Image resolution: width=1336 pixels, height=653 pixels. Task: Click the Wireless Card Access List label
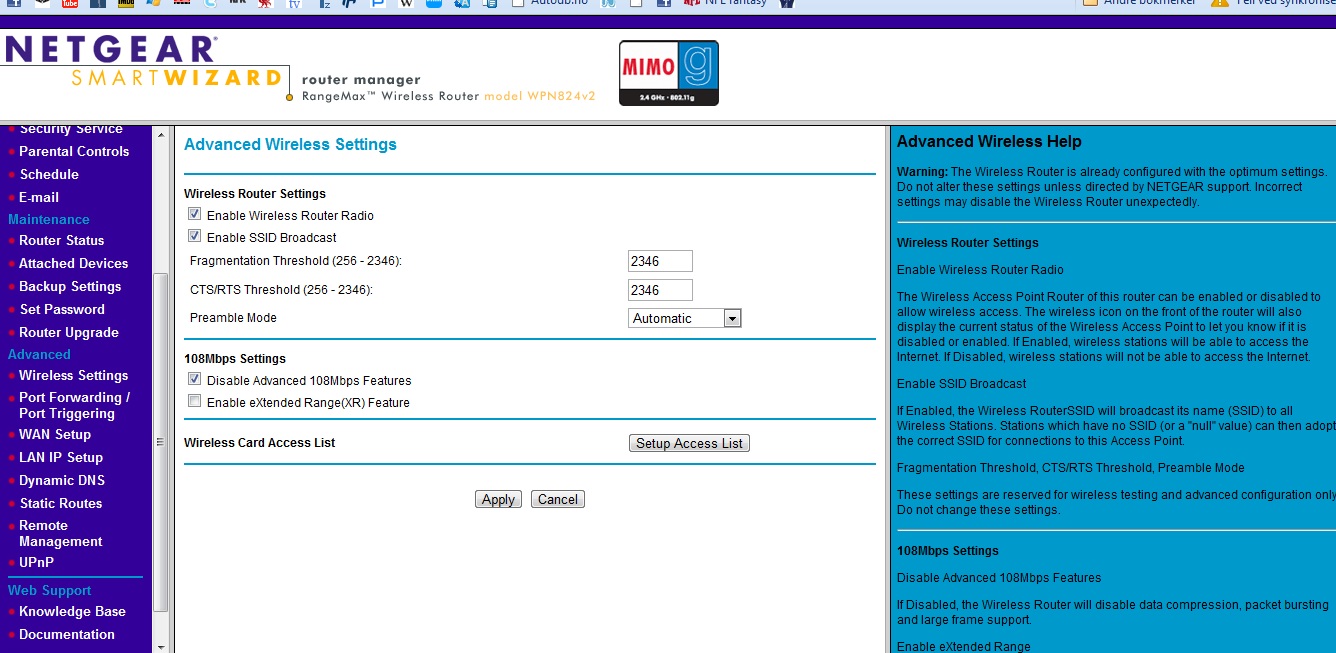(x=260, y=442)
